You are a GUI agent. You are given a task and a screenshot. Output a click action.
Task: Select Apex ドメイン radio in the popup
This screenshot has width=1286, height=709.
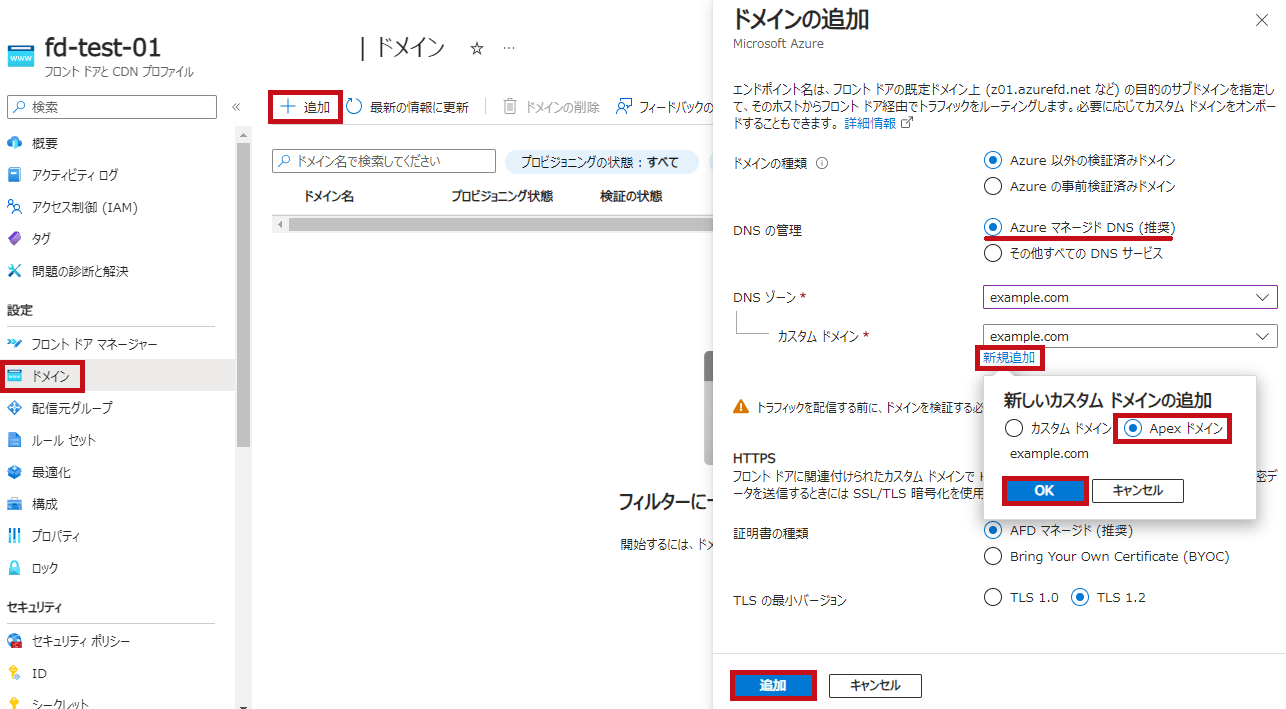[1133, 429]
